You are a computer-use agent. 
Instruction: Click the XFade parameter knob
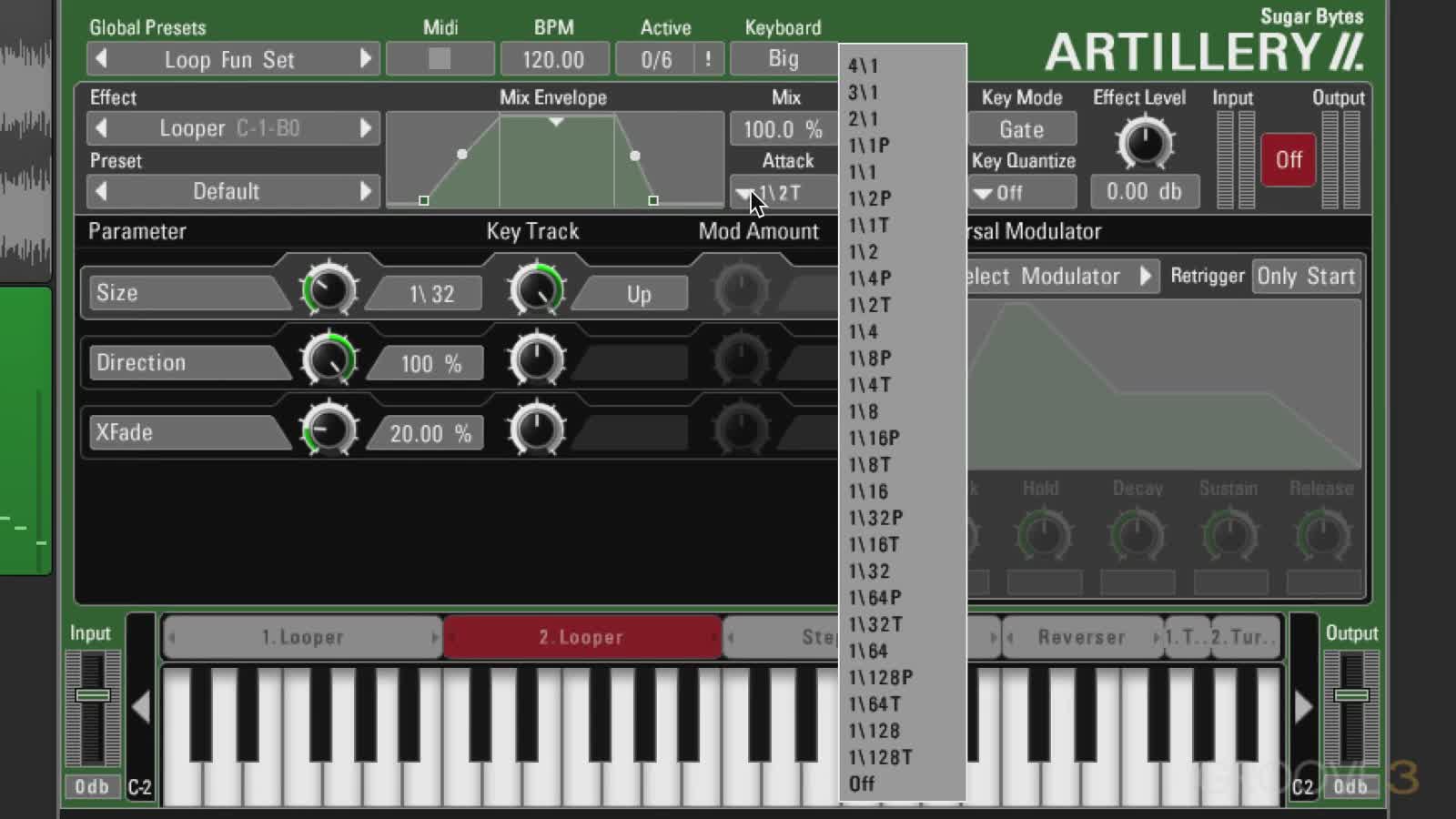[x=328, y=428]
